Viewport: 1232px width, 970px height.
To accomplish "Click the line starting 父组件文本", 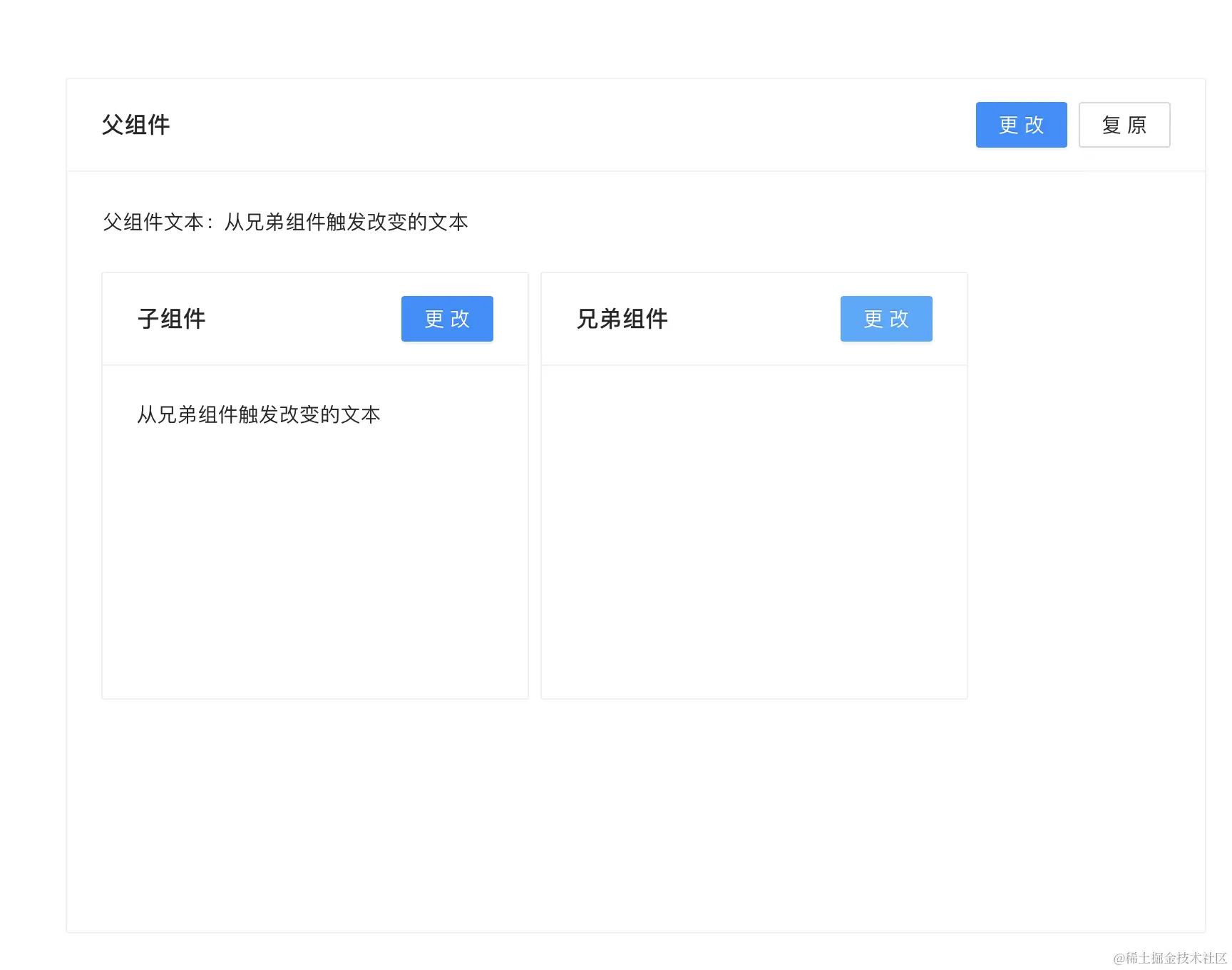I will click(285, 222).
